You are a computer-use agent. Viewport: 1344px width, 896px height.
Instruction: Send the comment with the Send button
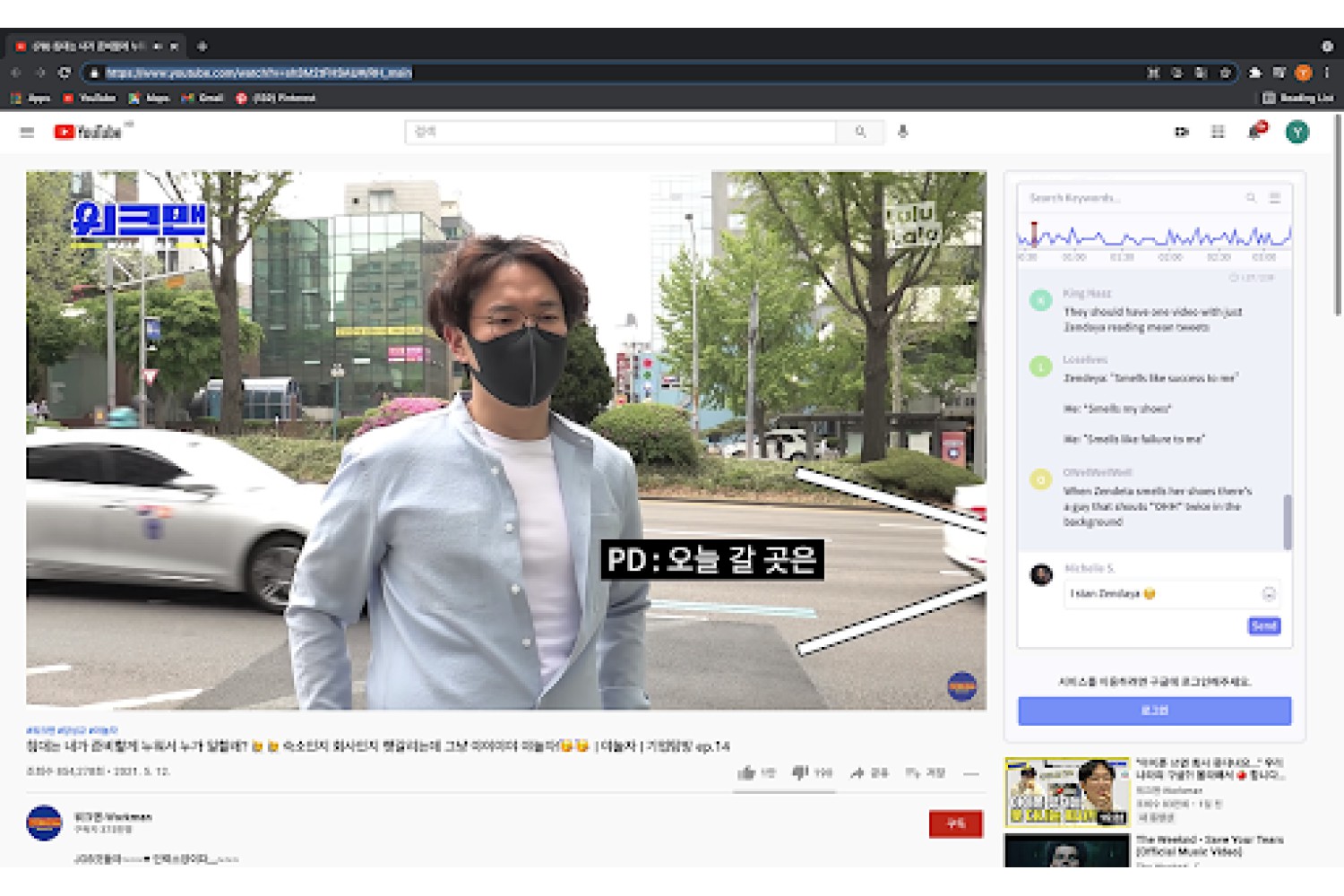1263,625
